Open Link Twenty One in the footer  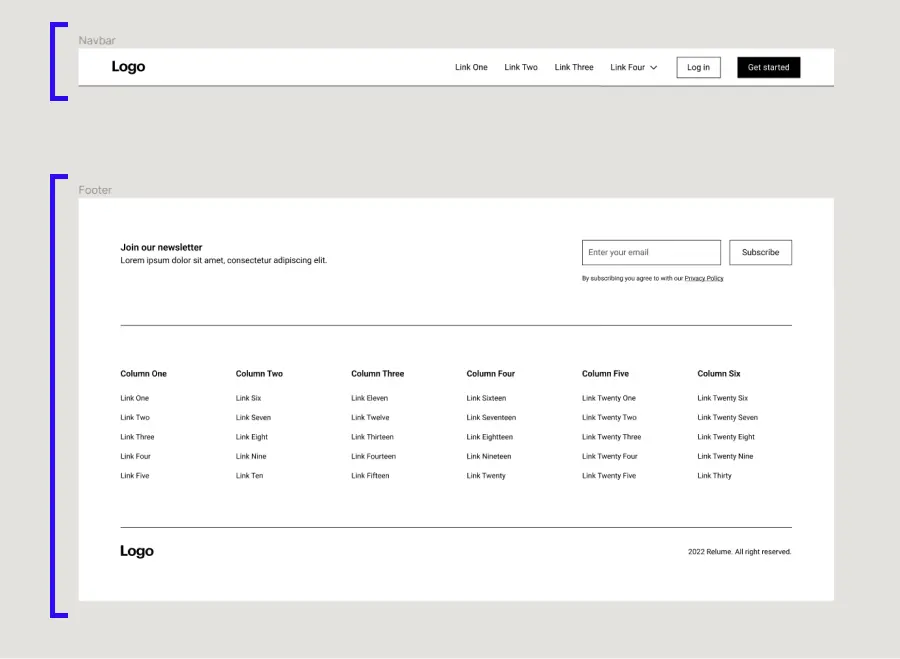[x=609, y=398]
